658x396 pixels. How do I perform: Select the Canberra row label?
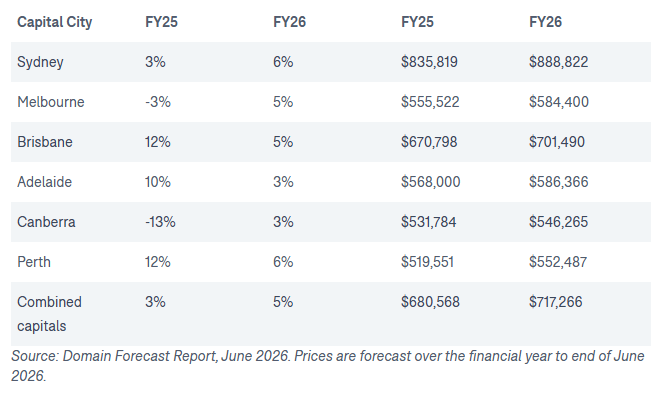(x=46, y=221)
